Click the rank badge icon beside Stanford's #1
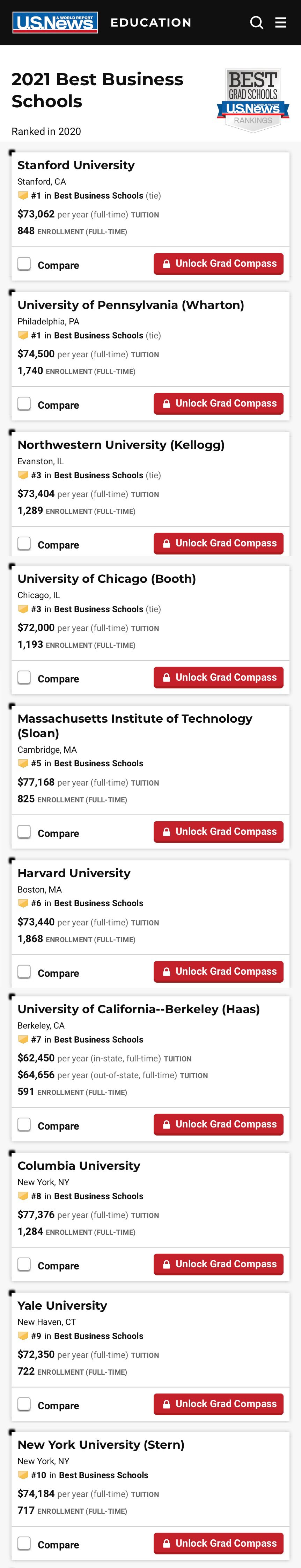 [23, 195]
